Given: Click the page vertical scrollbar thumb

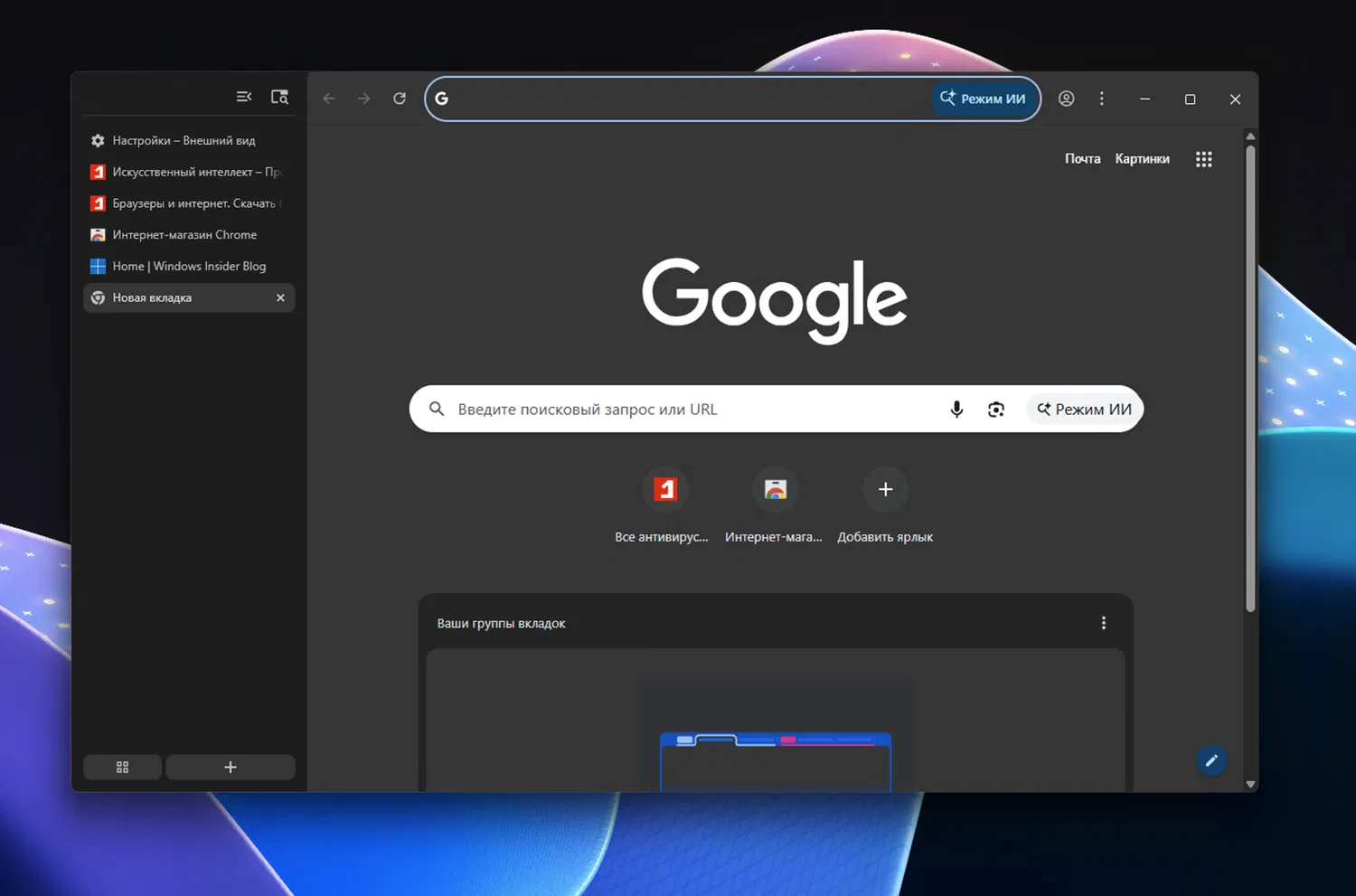Looking at the screenshot, I should point(1250,378).
